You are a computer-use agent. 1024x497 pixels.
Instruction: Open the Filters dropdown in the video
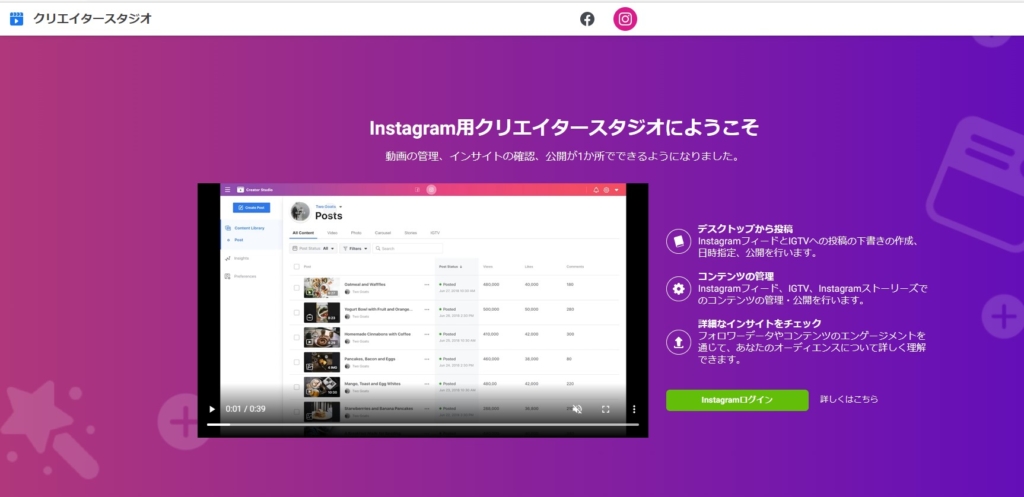tap(355, 248)
